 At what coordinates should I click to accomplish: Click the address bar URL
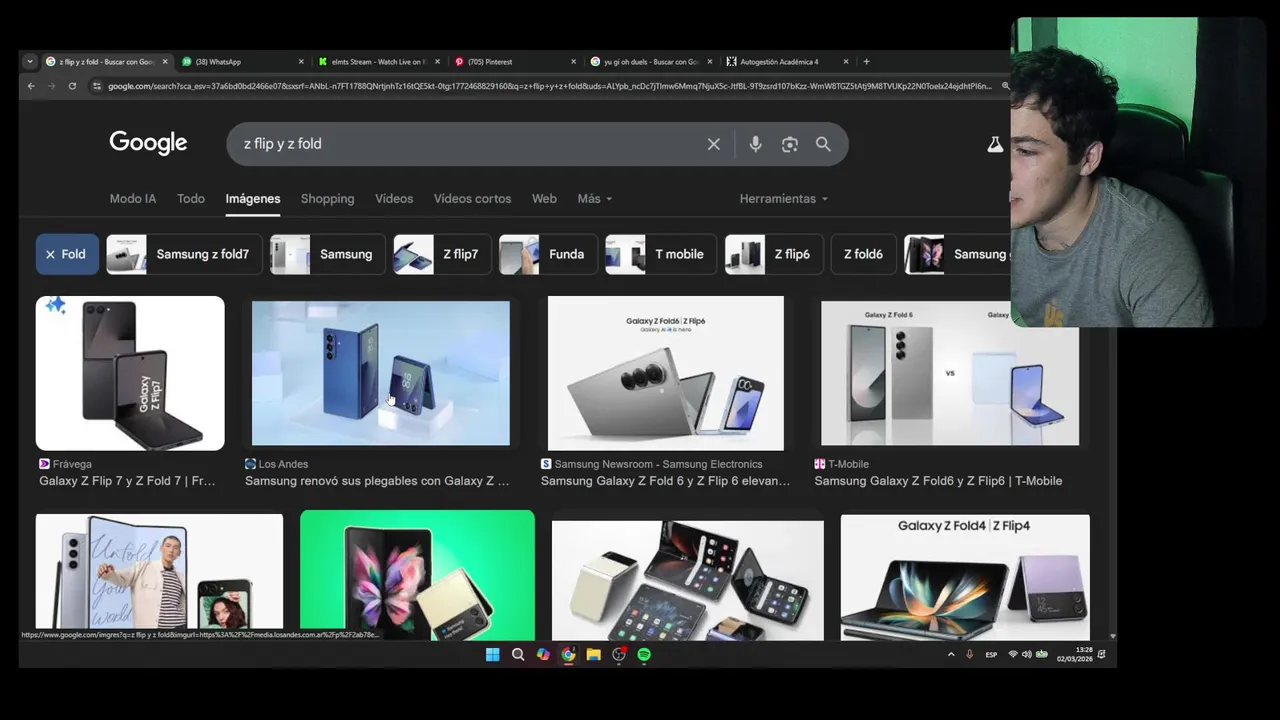coord(550,86)
